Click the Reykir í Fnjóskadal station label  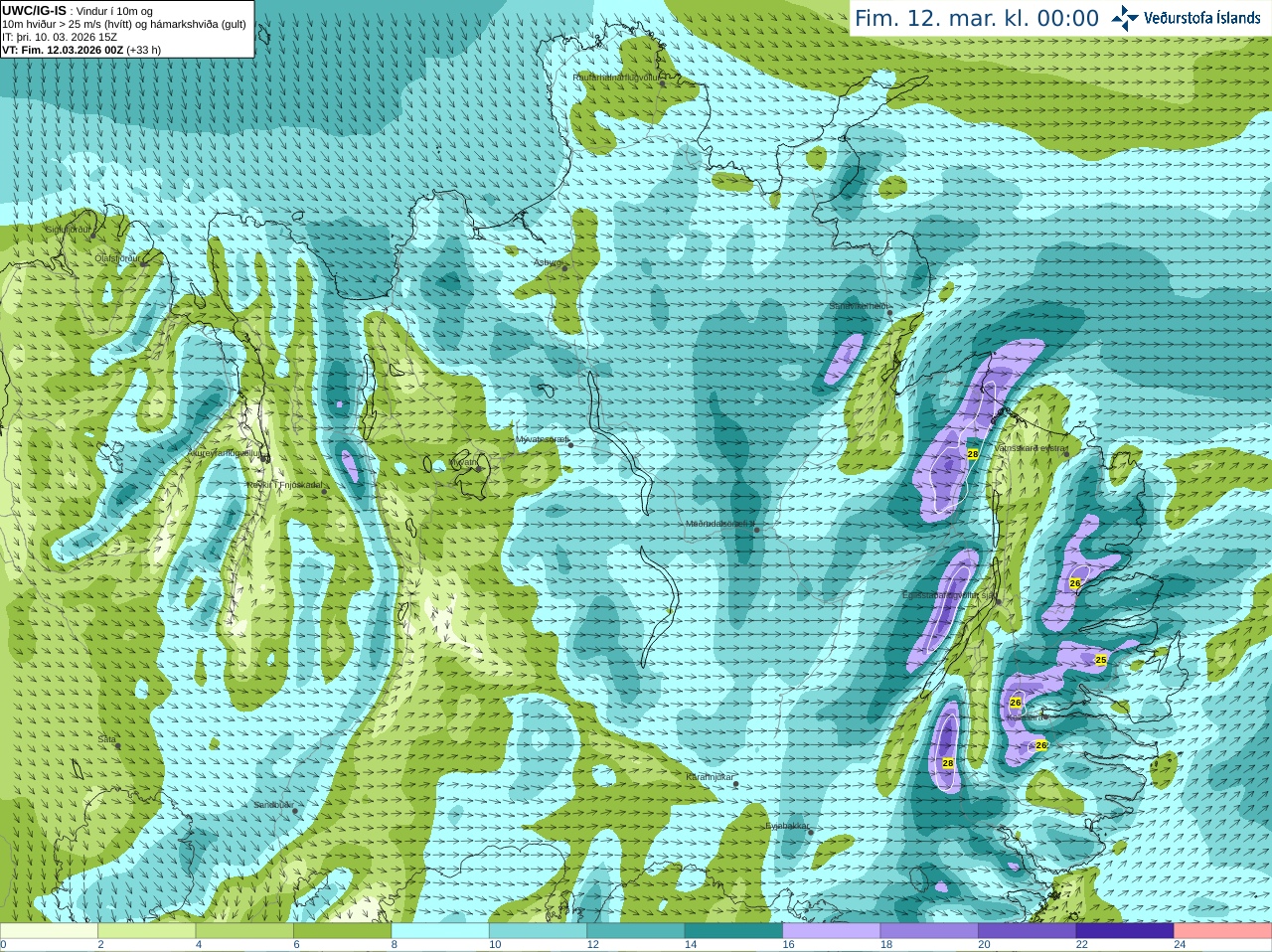[283, 485]
